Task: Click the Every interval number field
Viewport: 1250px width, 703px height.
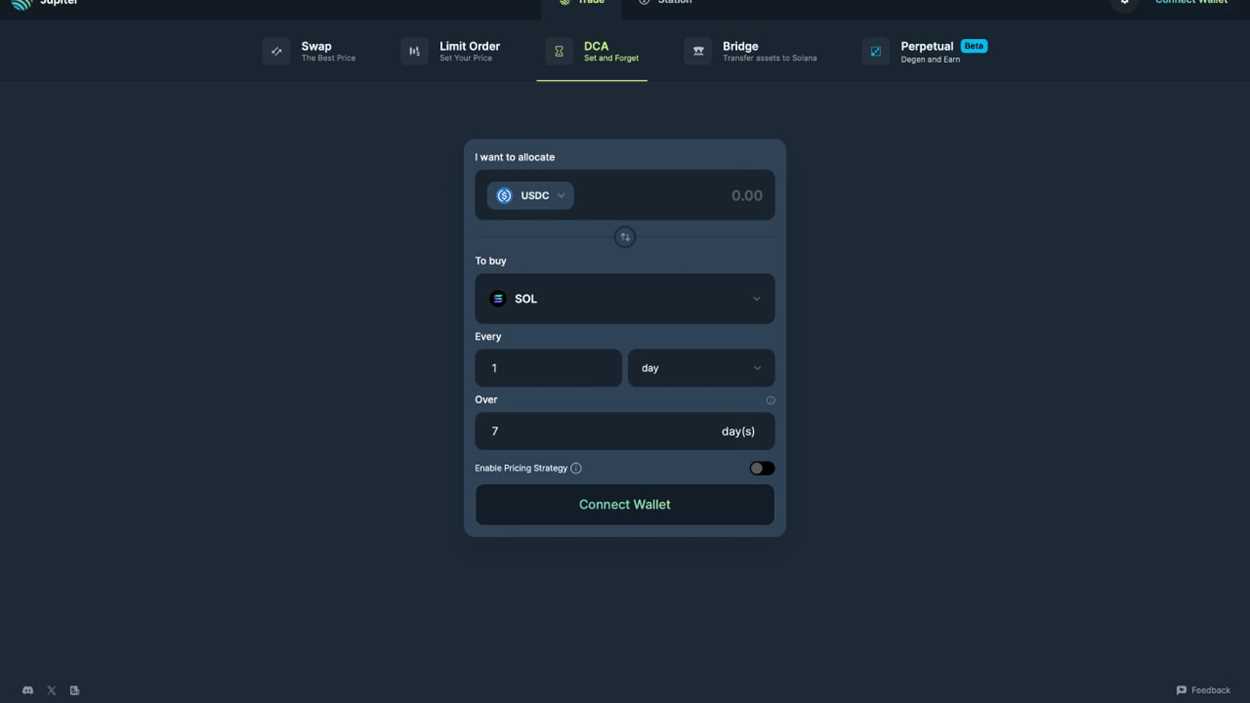Action: click(x=548, y=368)
